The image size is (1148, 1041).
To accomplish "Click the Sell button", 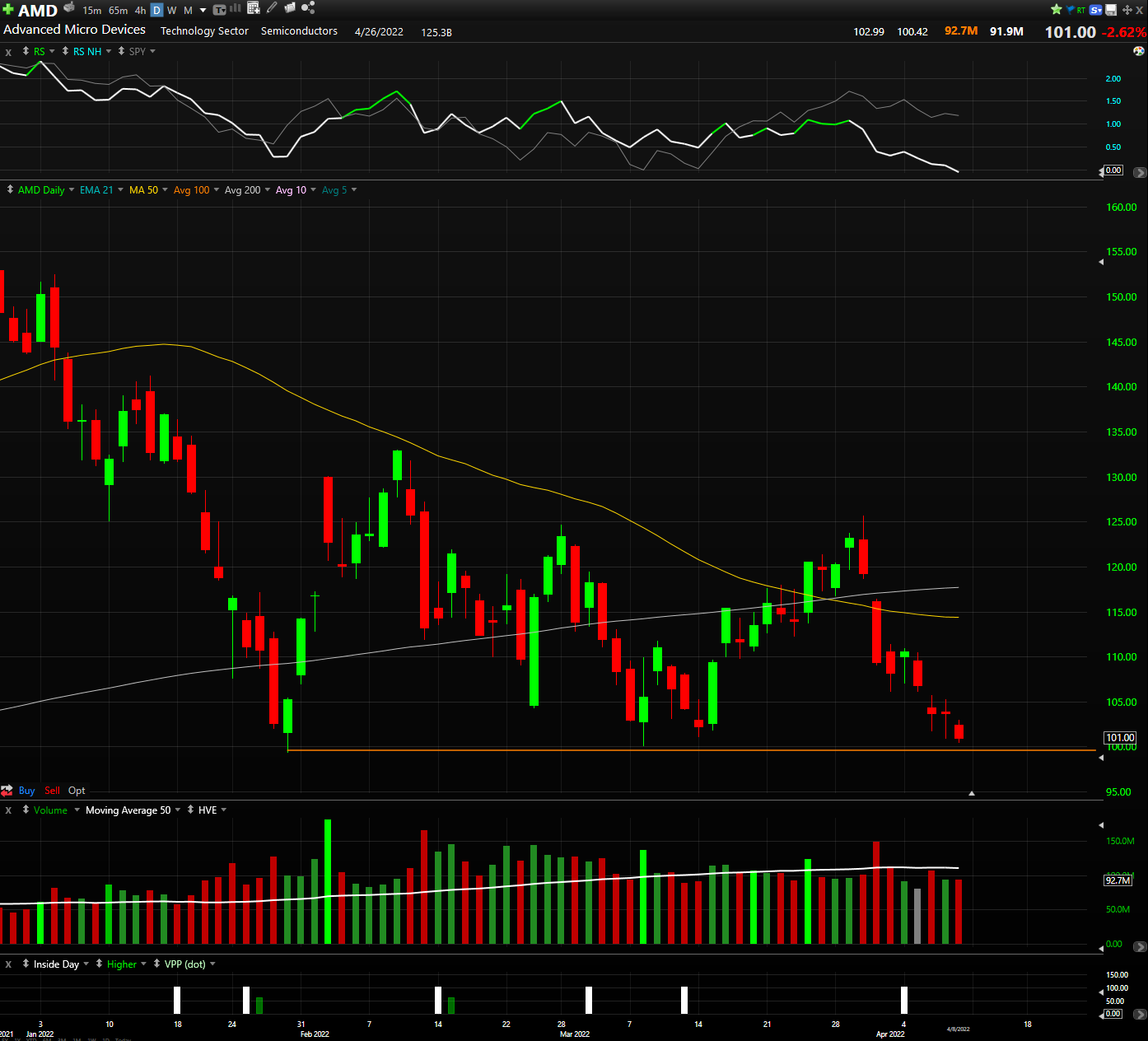I will tap(52, 791).
